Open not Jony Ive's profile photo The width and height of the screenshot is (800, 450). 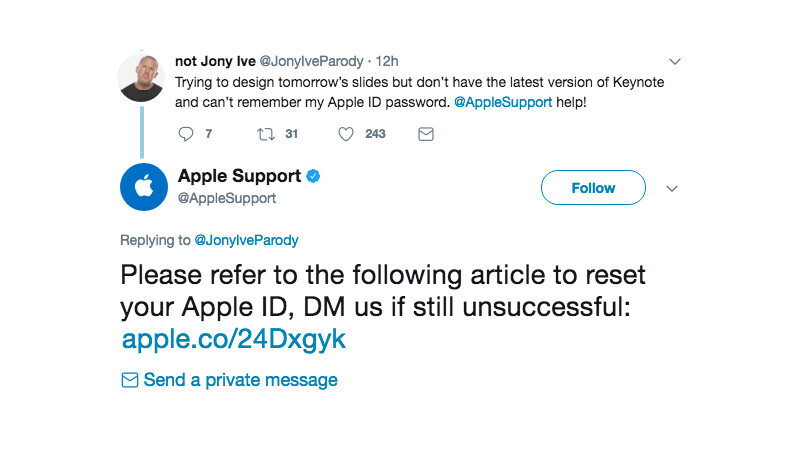pos(142,77)
